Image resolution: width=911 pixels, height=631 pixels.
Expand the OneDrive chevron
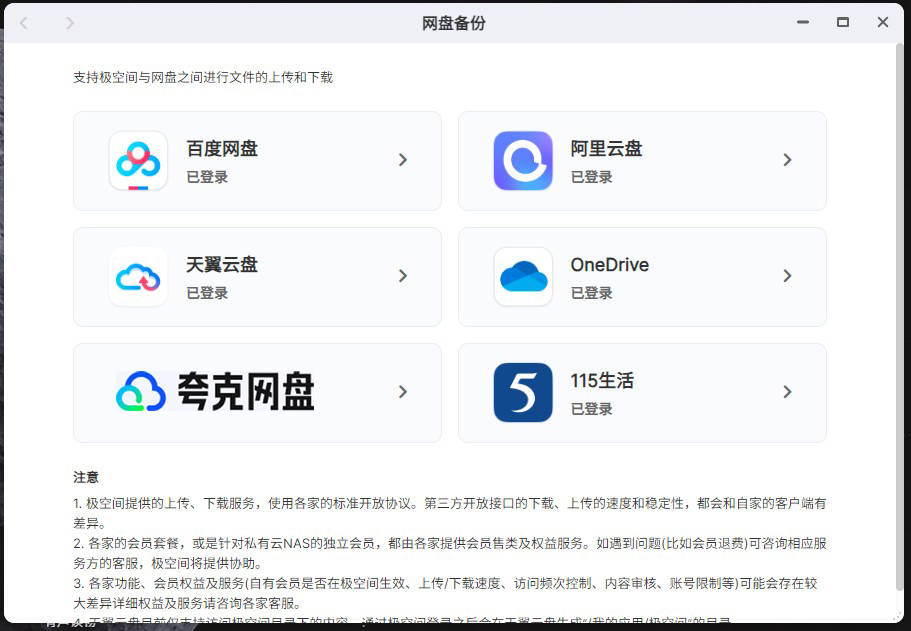[787, 275]
